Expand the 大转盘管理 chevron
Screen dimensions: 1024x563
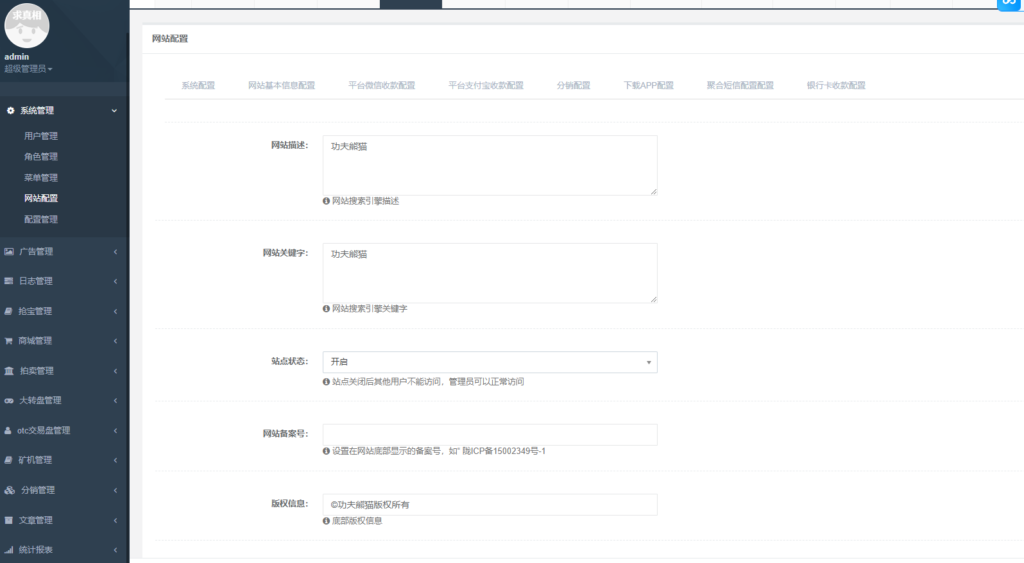click(x=115, y=400)
